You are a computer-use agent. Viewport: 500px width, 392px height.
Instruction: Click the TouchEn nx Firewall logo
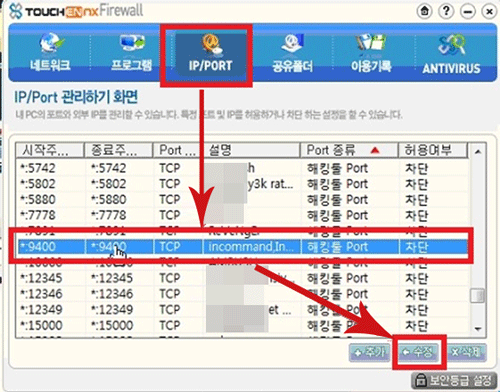pos(77,11)
